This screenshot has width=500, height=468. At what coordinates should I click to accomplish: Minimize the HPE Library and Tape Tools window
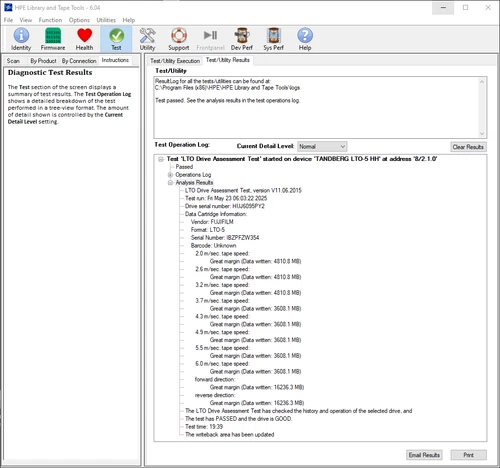pos(443,8)
